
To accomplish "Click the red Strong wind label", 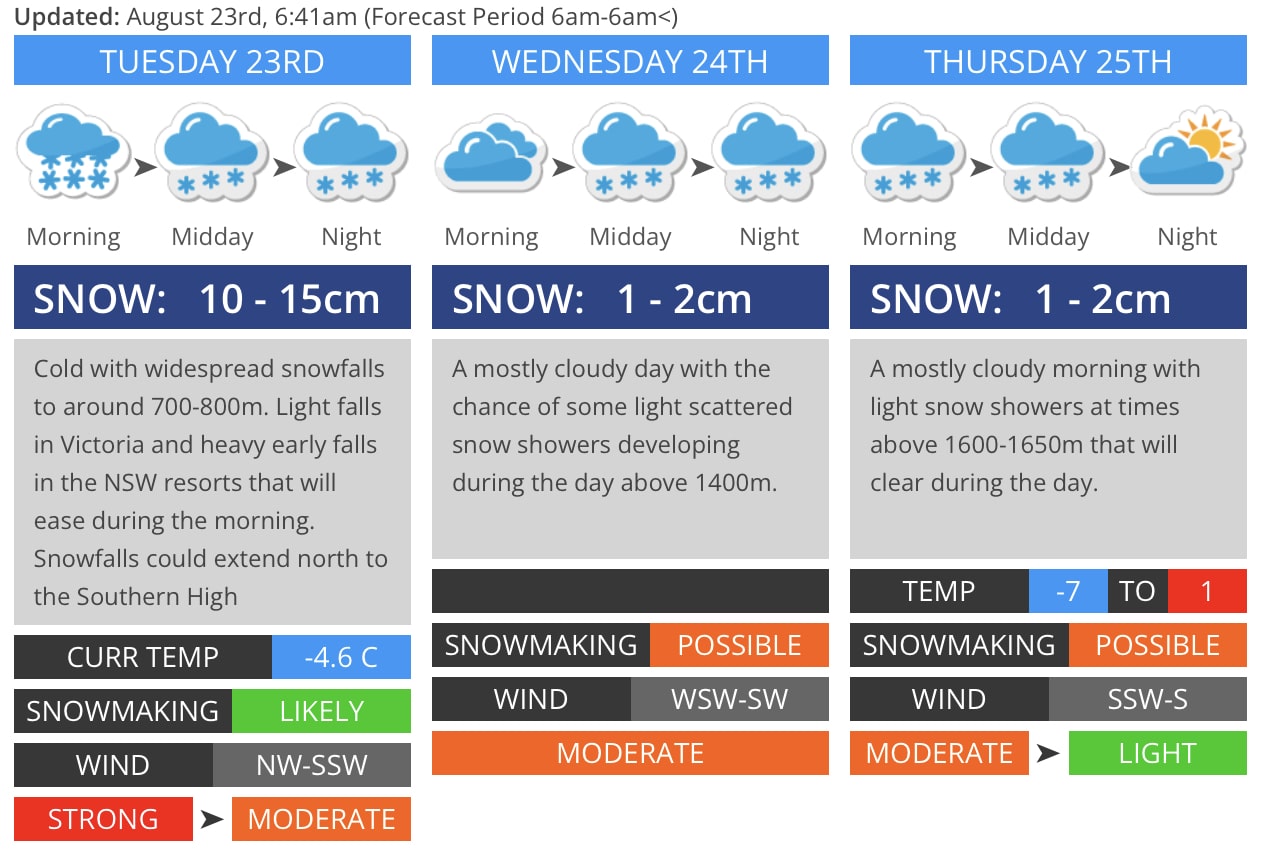I will [103, 819].
